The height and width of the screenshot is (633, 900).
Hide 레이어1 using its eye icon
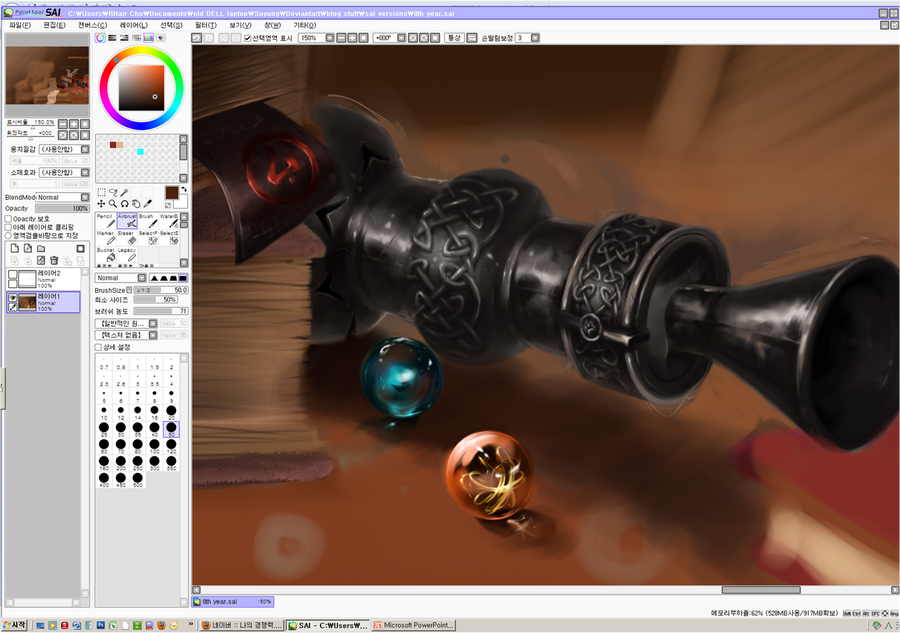pyautogui.click(x=13, y=297)
